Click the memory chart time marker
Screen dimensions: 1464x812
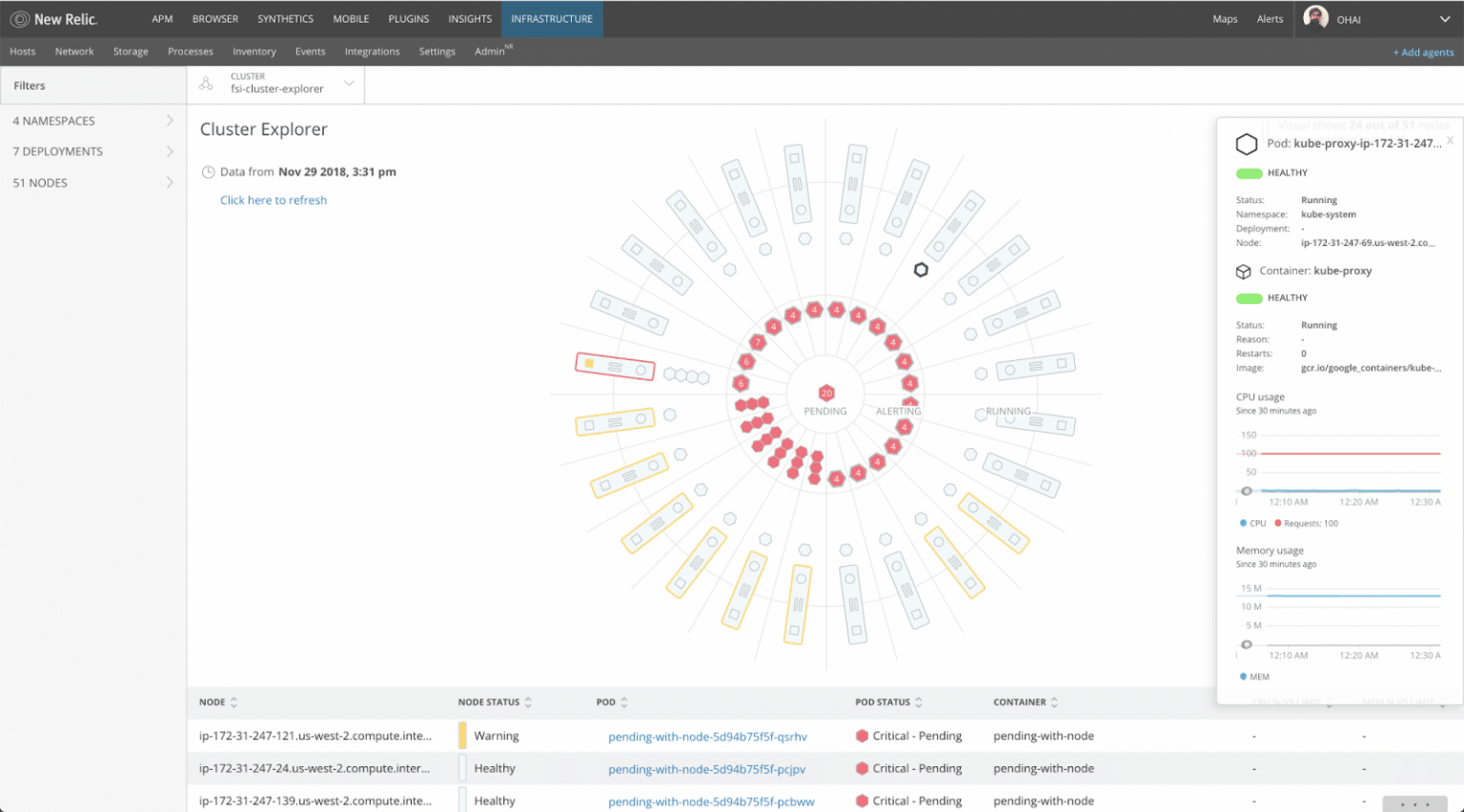pos(1247,644)
